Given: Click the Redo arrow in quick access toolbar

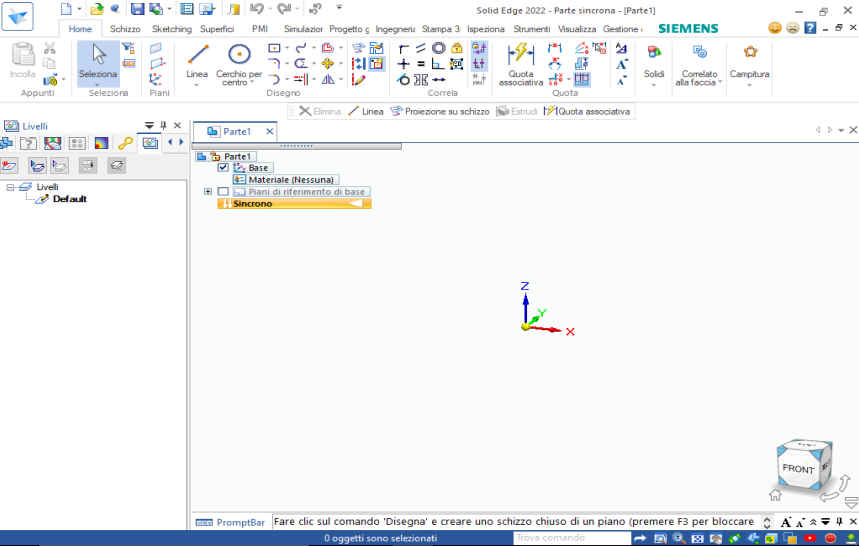Looking at the screenshot, I should coord(284,9).
